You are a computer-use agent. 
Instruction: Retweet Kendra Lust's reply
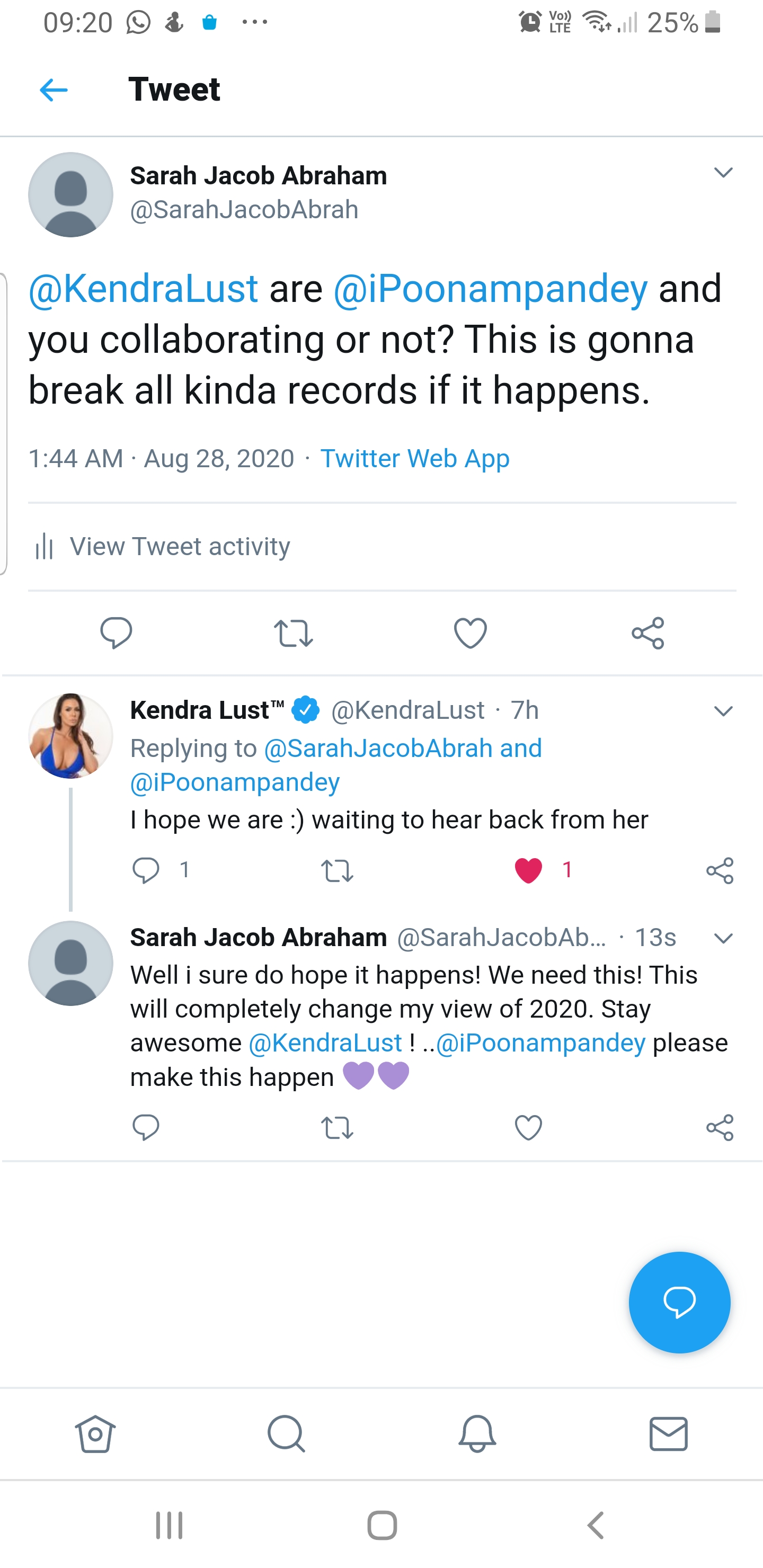(337, 870)
